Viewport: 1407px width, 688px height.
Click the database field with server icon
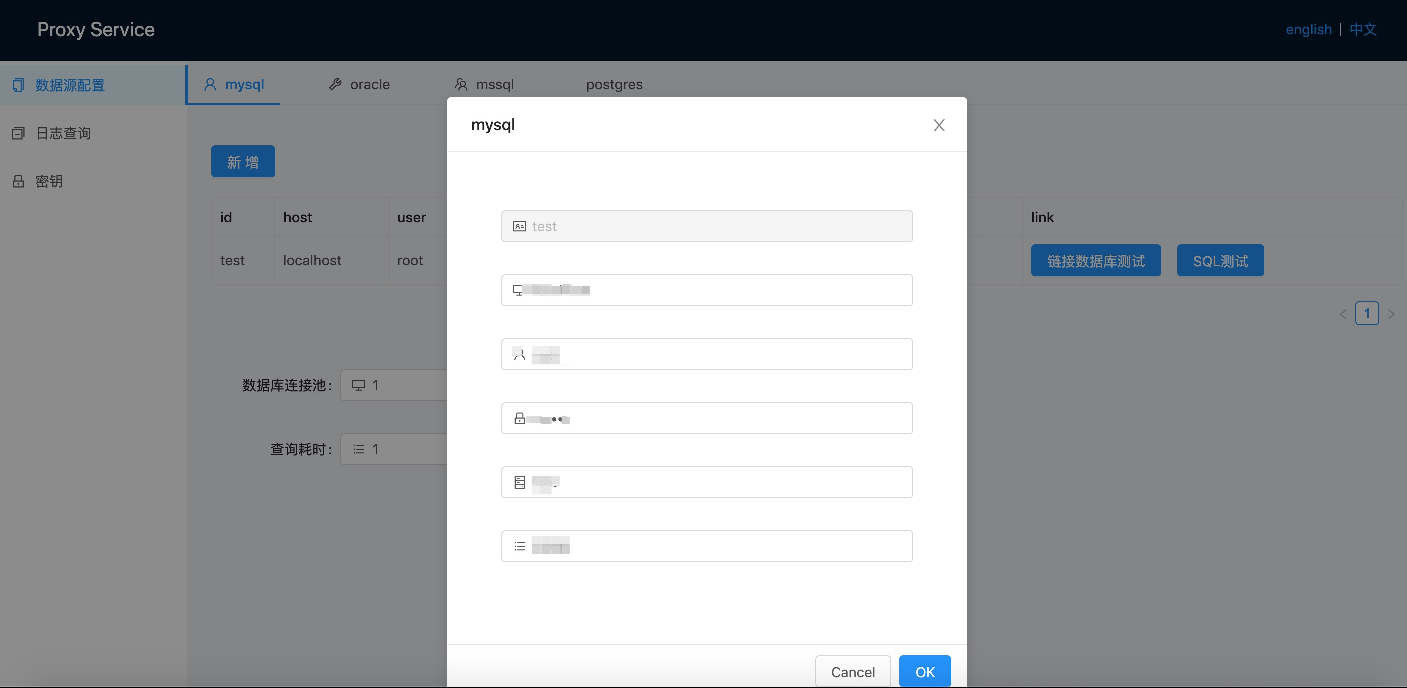[707, 482]
